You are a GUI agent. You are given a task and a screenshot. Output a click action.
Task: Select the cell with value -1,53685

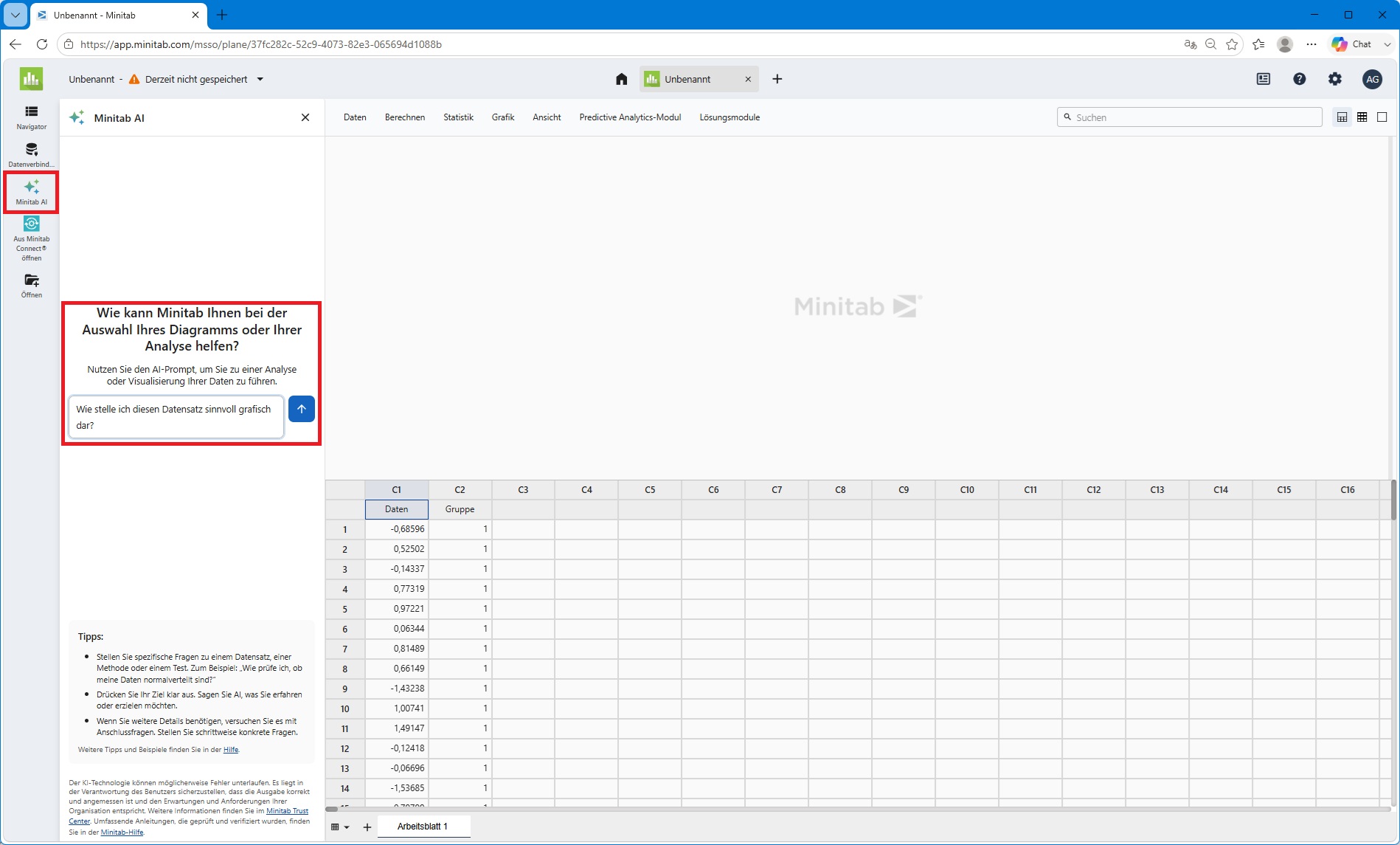(x=397, y=788)
